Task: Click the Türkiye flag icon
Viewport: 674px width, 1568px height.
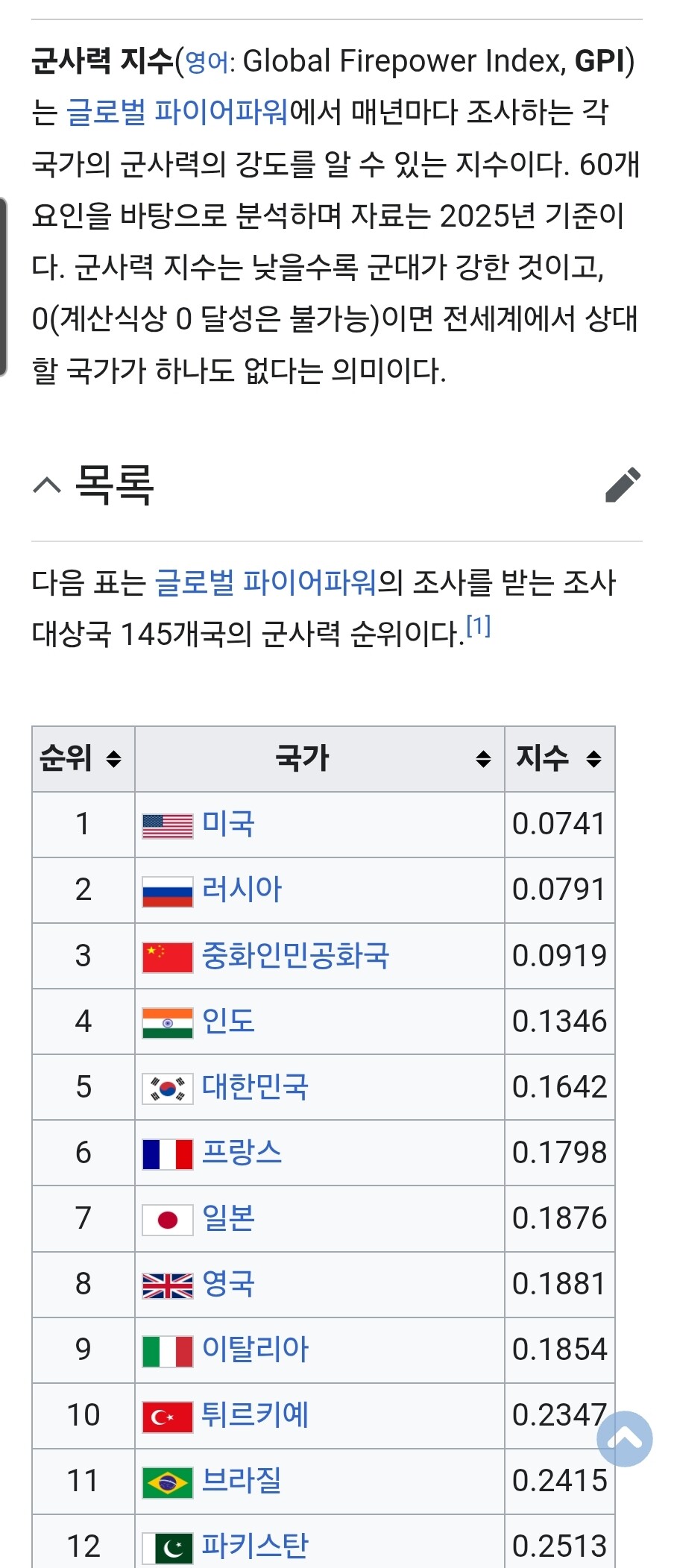Action: [x=168, y=1417]
